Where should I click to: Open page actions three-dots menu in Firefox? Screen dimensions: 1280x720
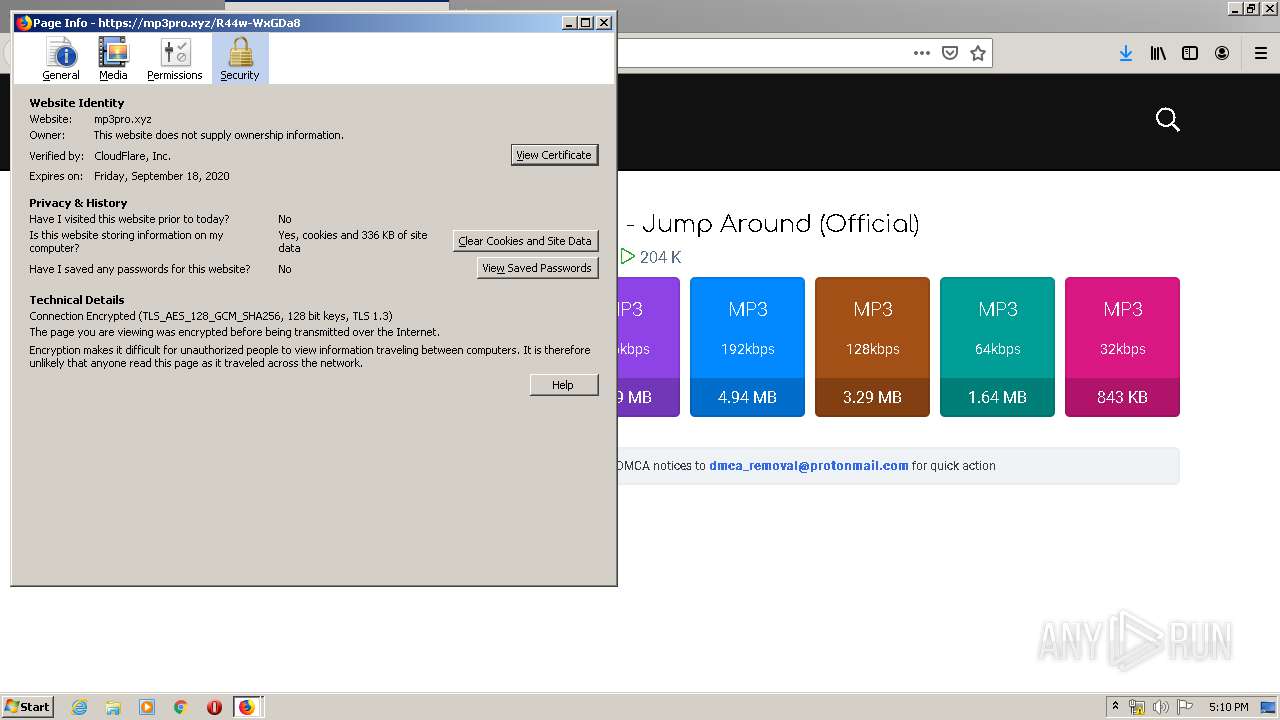pyautogui.click(x=922, y=53)
